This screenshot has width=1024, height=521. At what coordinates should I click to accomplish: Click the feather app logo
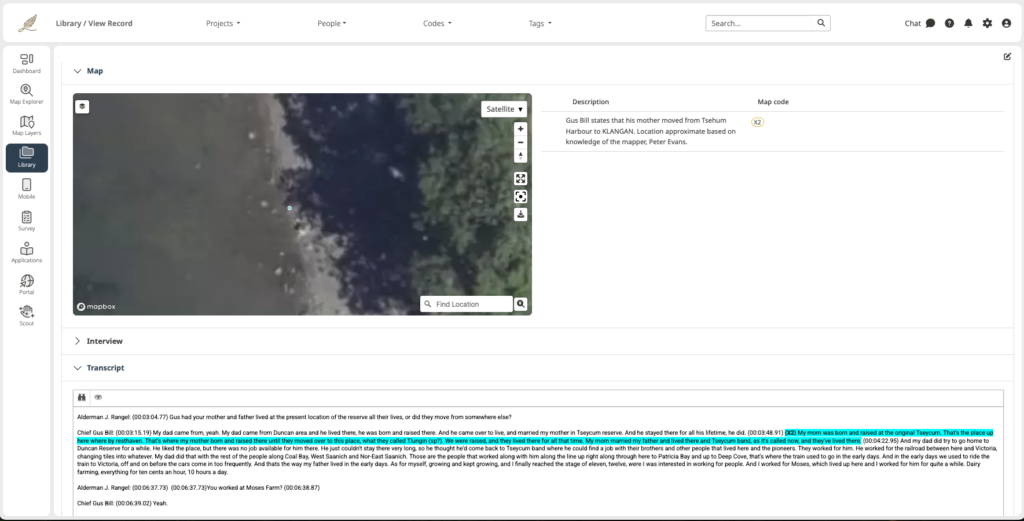[27, 24]
